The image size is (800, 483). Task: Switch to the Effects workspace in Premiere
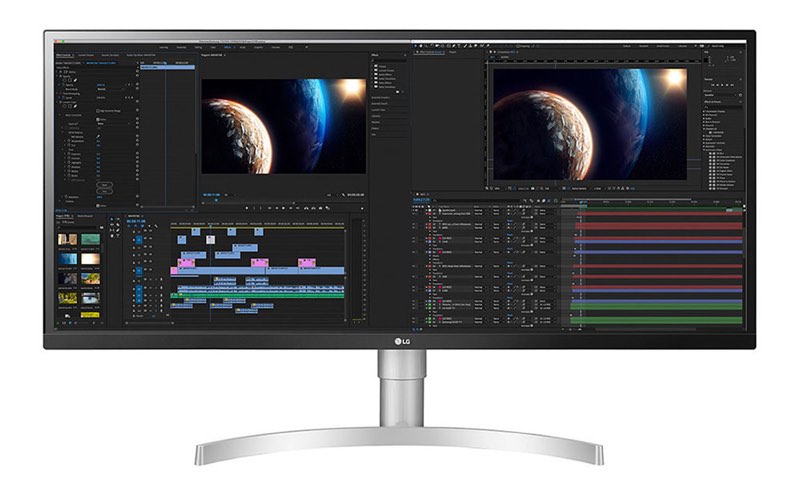(228, 47)
